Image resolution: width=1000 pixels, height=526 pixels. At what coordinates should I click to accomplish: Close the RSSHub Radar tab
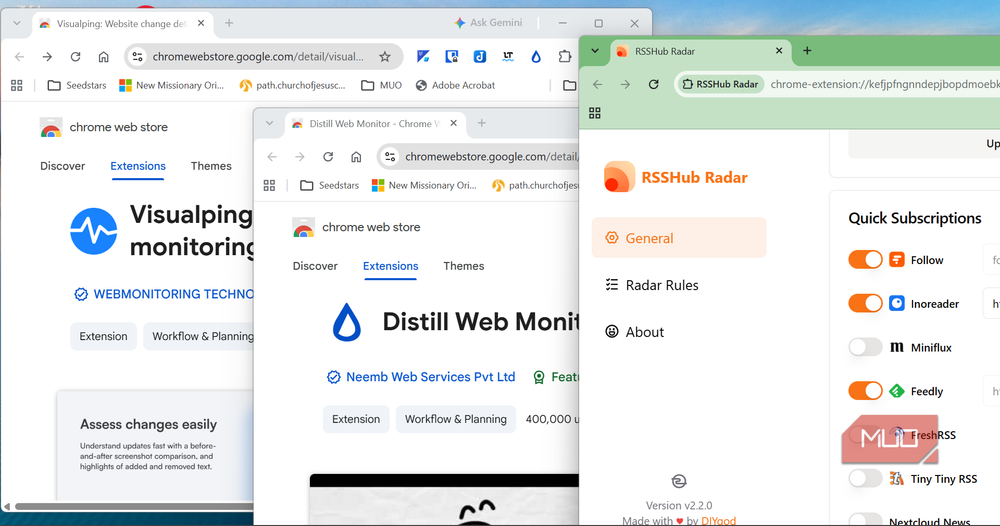click(x=779, y=51)
